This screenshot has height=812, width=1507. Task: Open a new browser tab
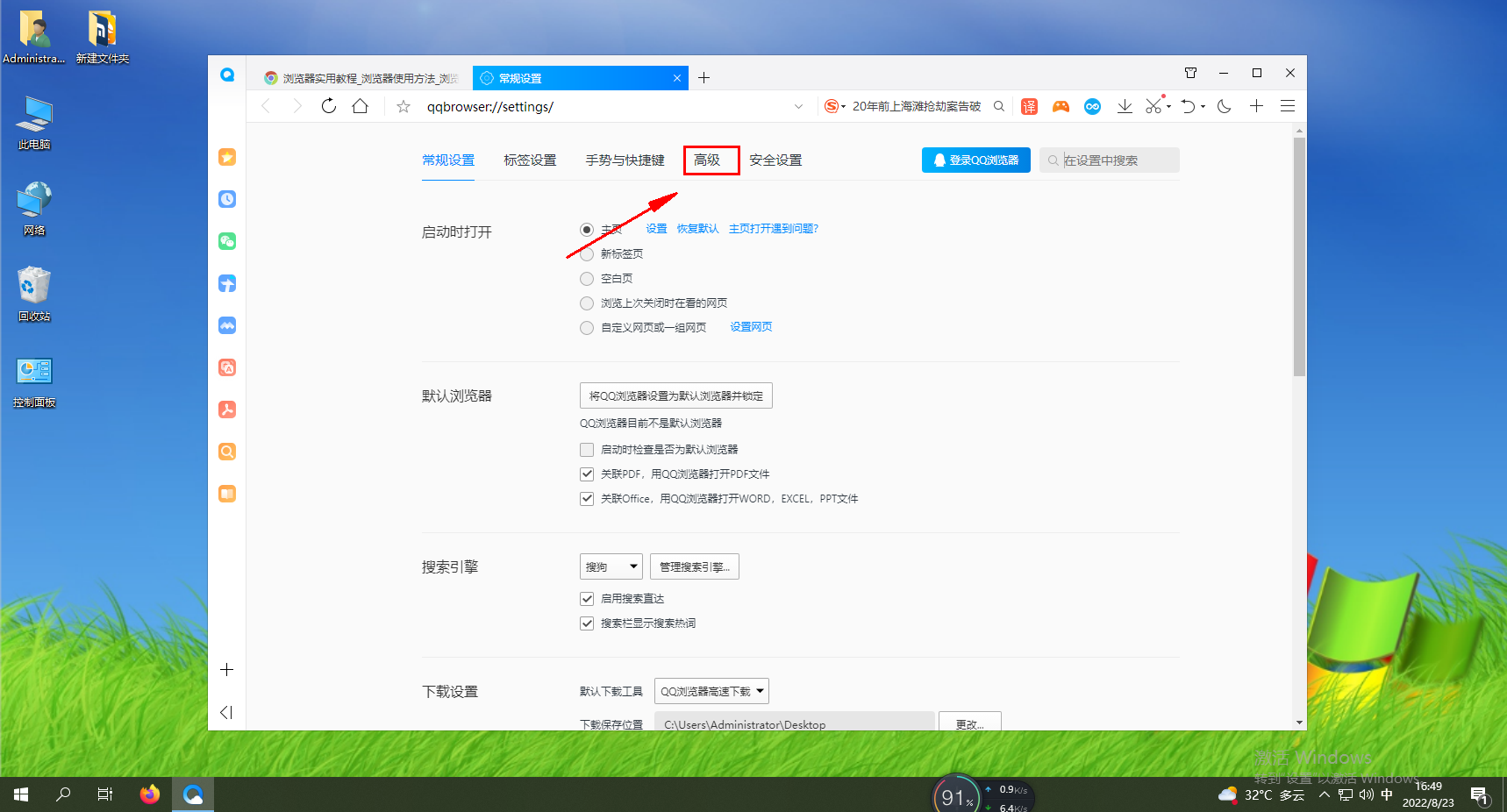point(704,78)
